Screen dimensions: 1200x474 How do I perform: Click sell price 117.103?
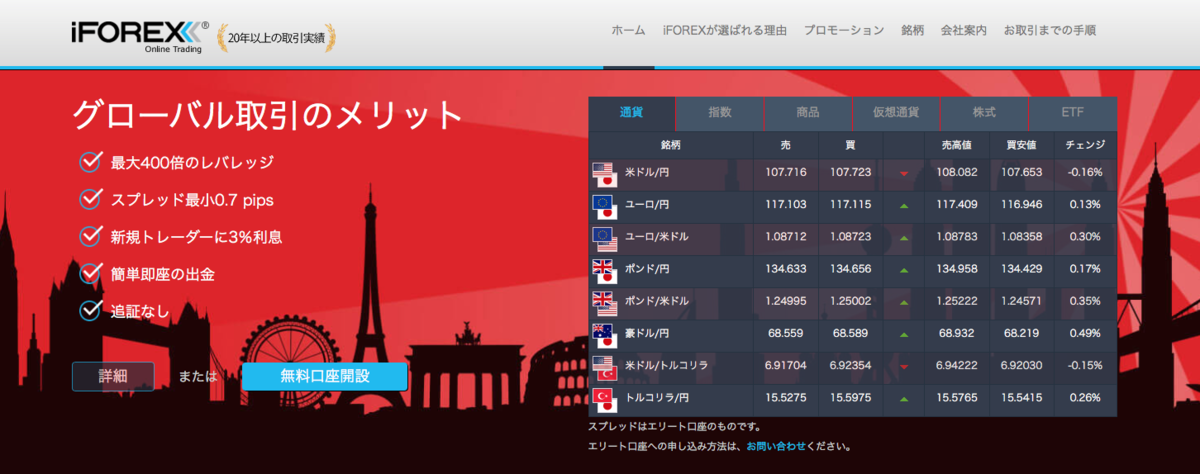pyautogui.click(x=785, y=205)
